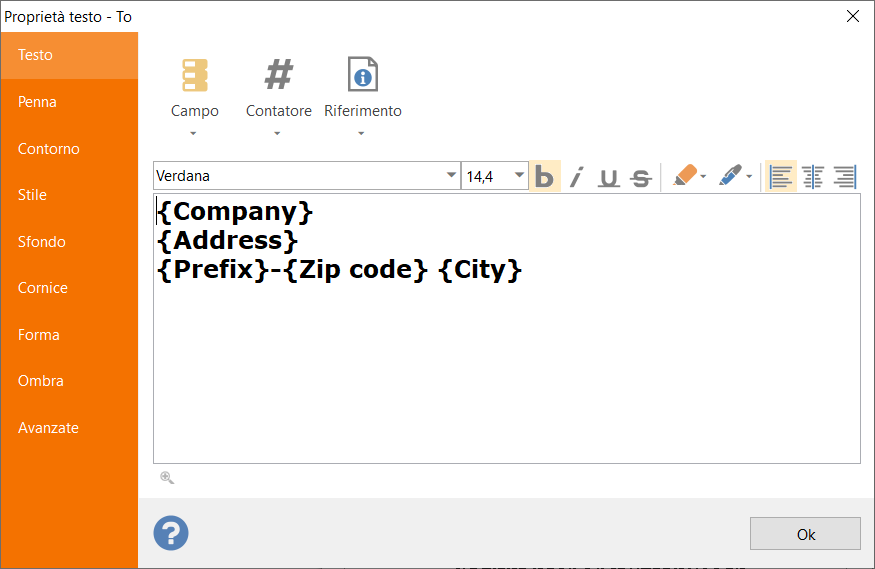Screen dimensions: 875x569
Task: Click the Campo field insert icon
Action: coord(195,75)
